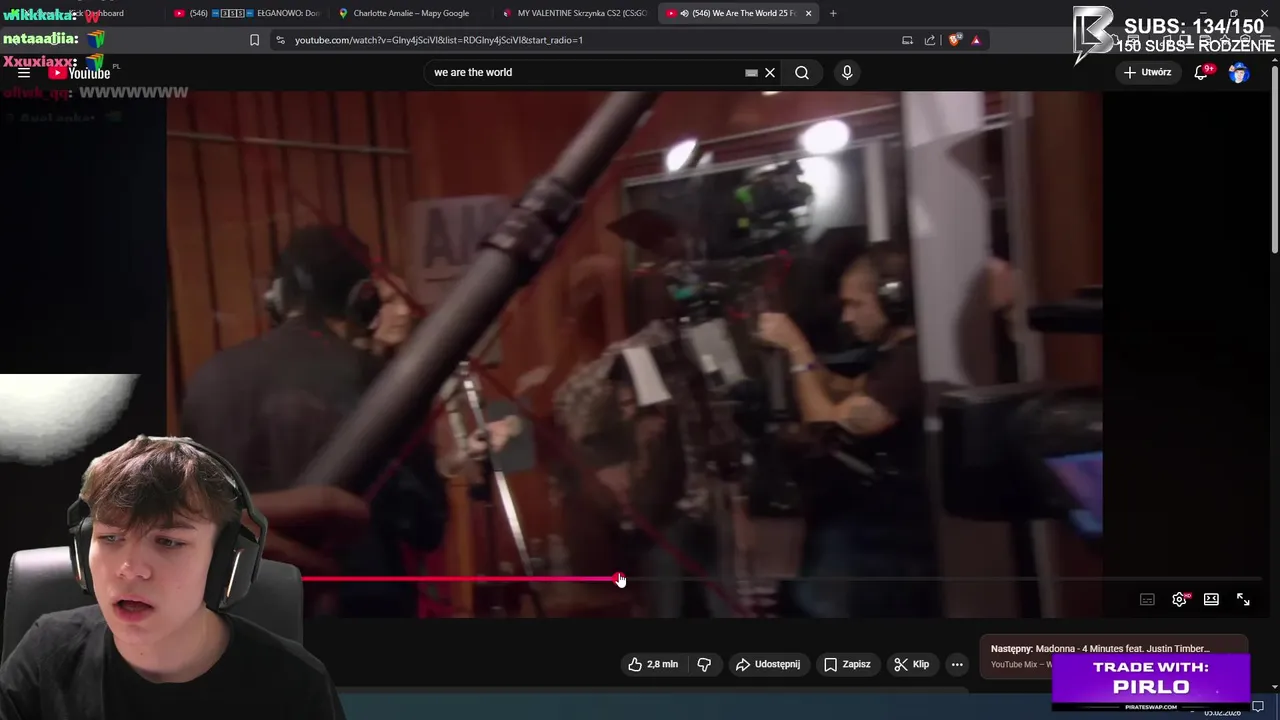1280x720 pixels.
Task: Seek on the played red progress bar
Action: click(x=460, y=579)
